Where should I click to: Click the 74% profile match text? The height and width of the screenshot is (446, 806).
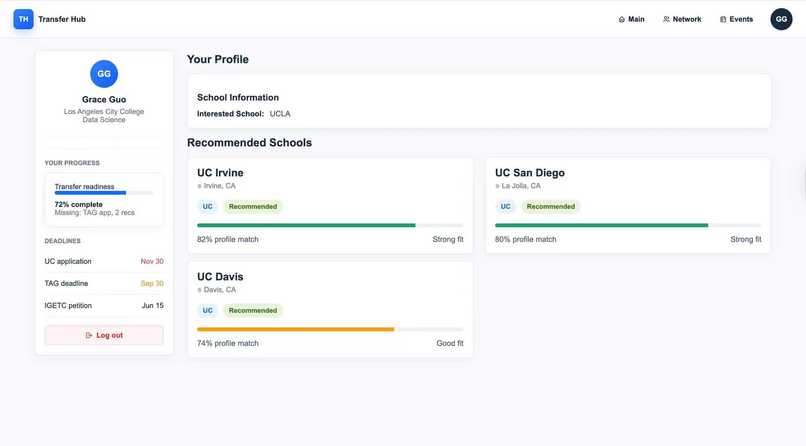pyautogui.click(x=228, y=343)
